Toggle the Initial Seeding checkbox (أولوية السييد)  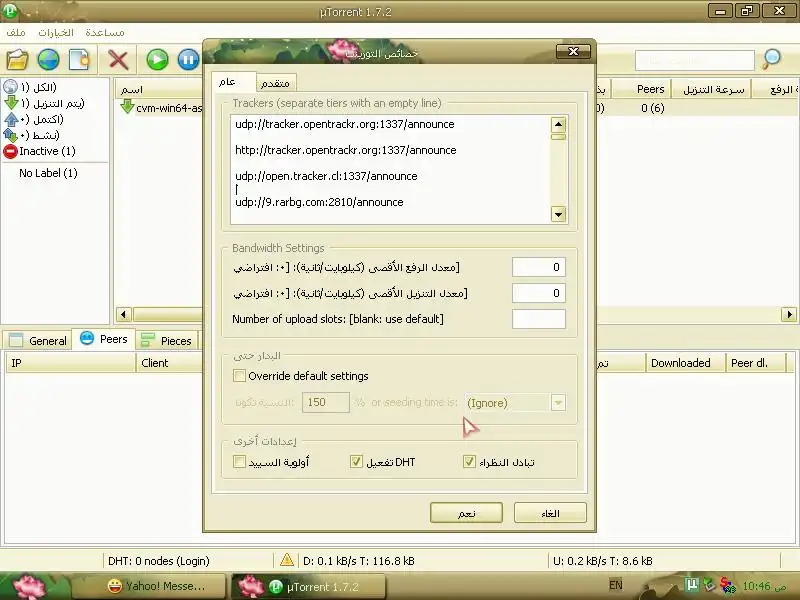point(239,462)
